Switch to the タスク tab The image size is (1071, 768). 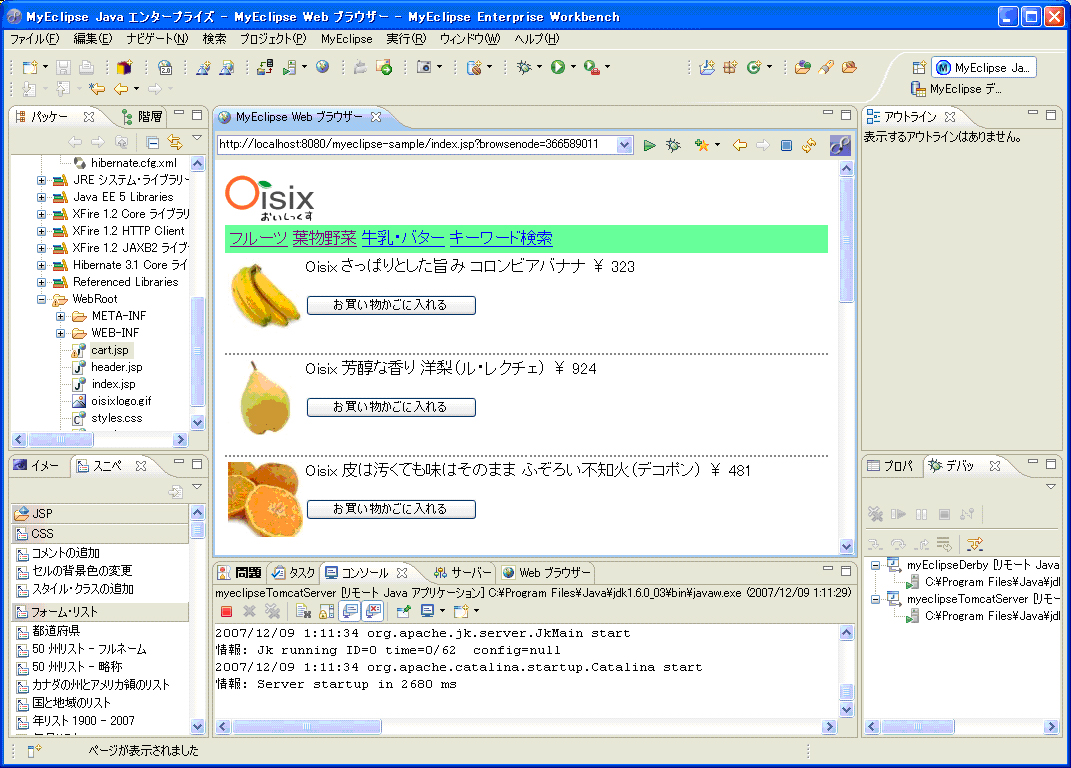294,573
